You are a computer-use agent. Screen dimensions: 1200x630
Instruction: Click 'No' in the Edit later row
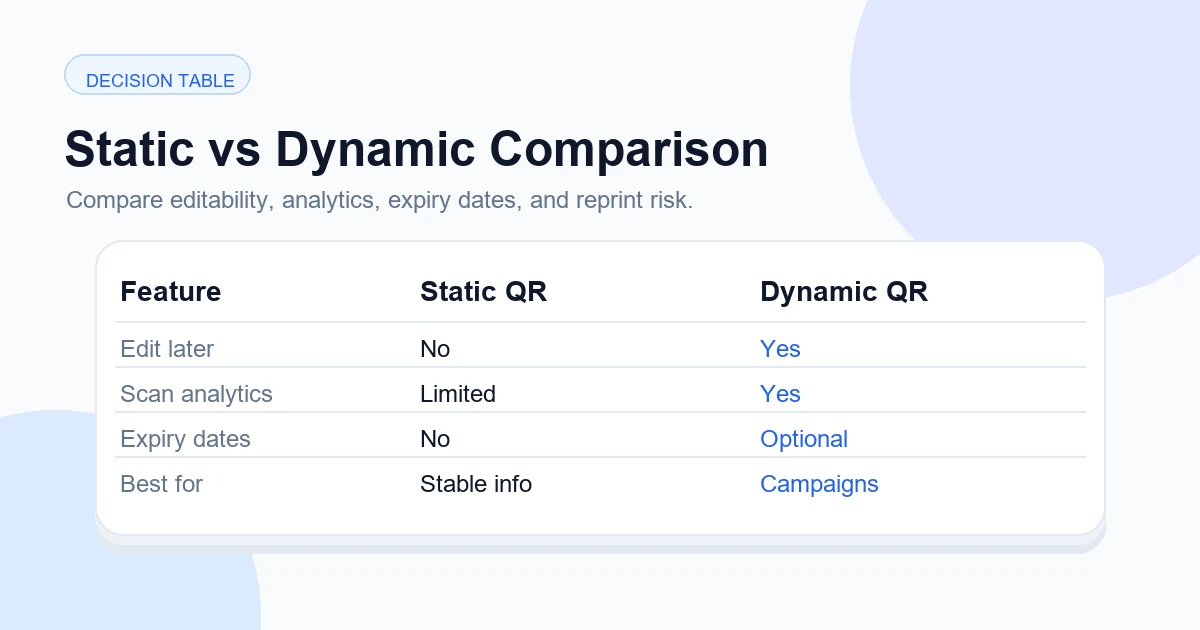coord(435,349)
